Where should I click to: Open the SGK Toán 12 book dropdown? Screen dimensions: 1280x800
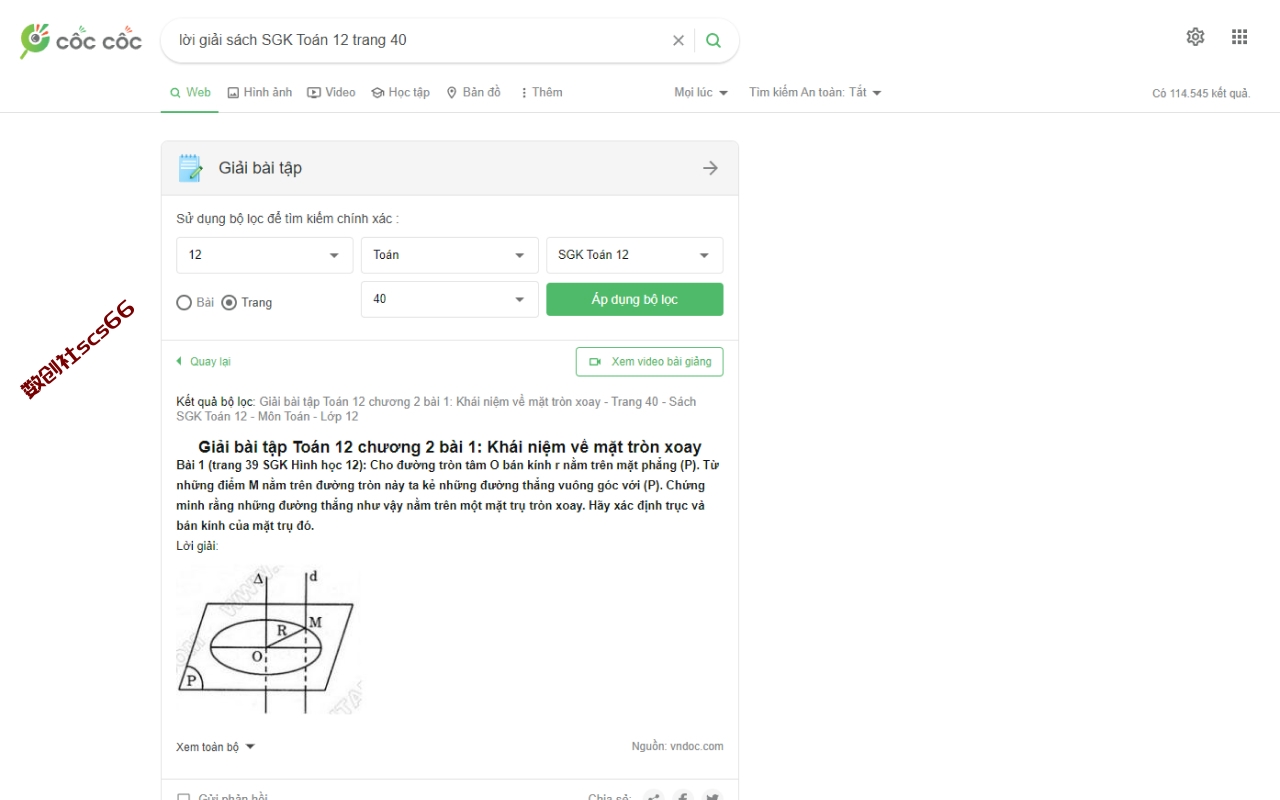click(634, 255)
